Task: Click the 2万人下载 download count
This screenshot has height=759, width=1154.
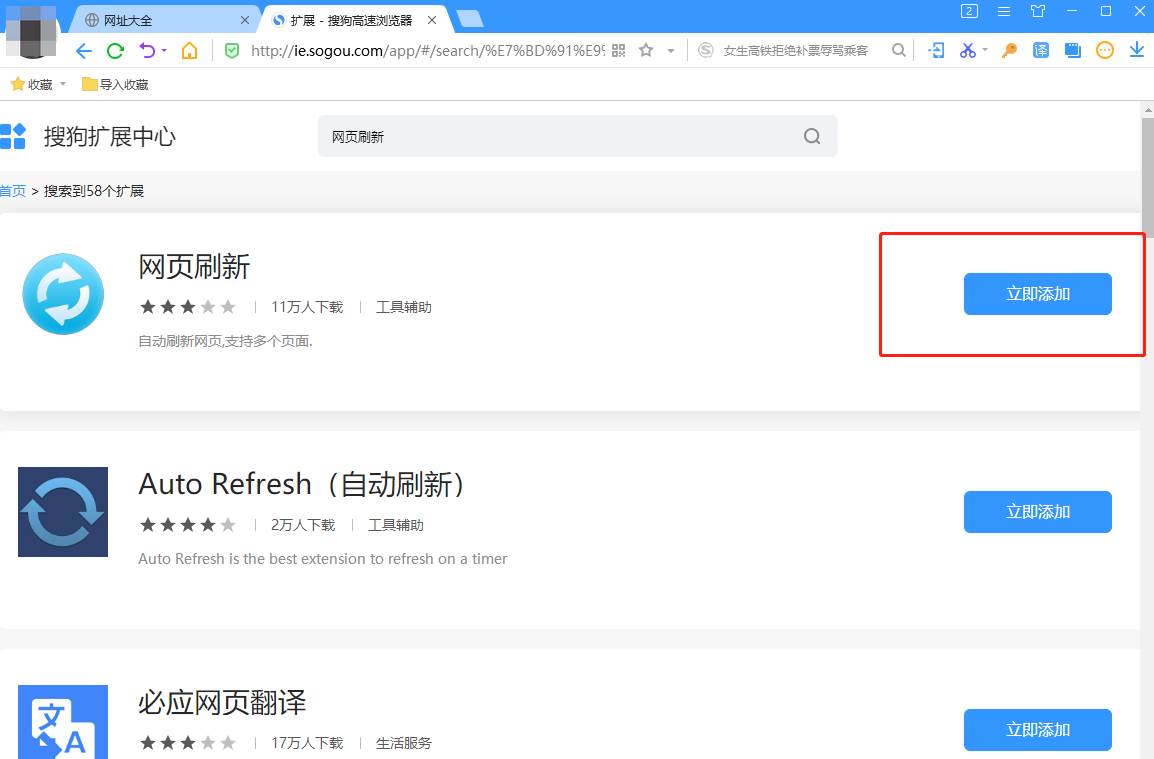Action: (x=302, y=525)
